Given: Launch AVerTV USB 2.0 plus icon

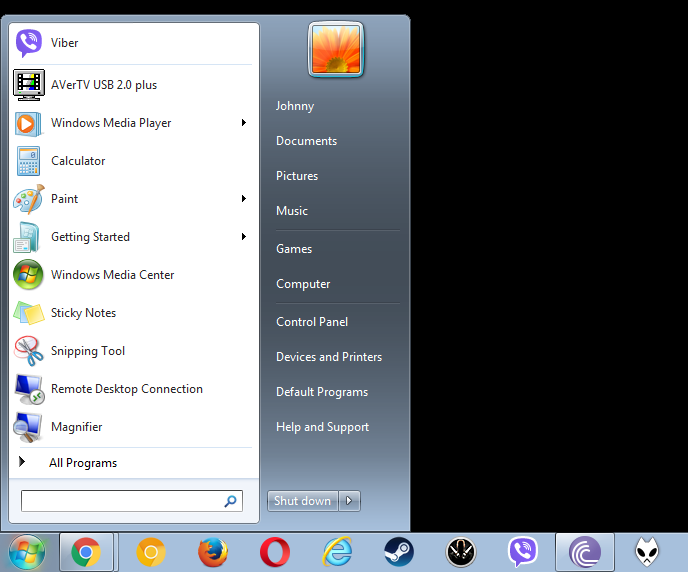Looking at the screenshot, I should (29, 85).
